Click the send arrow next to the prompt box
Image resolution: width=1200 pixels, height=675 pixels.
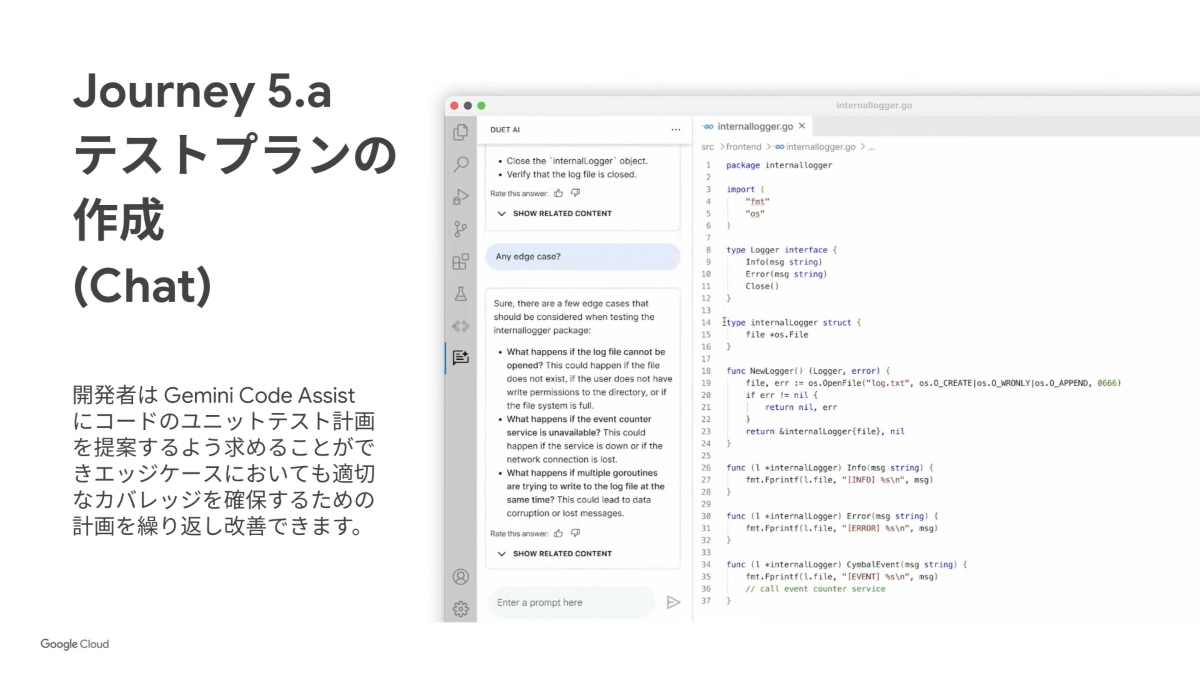pos(673,602)
